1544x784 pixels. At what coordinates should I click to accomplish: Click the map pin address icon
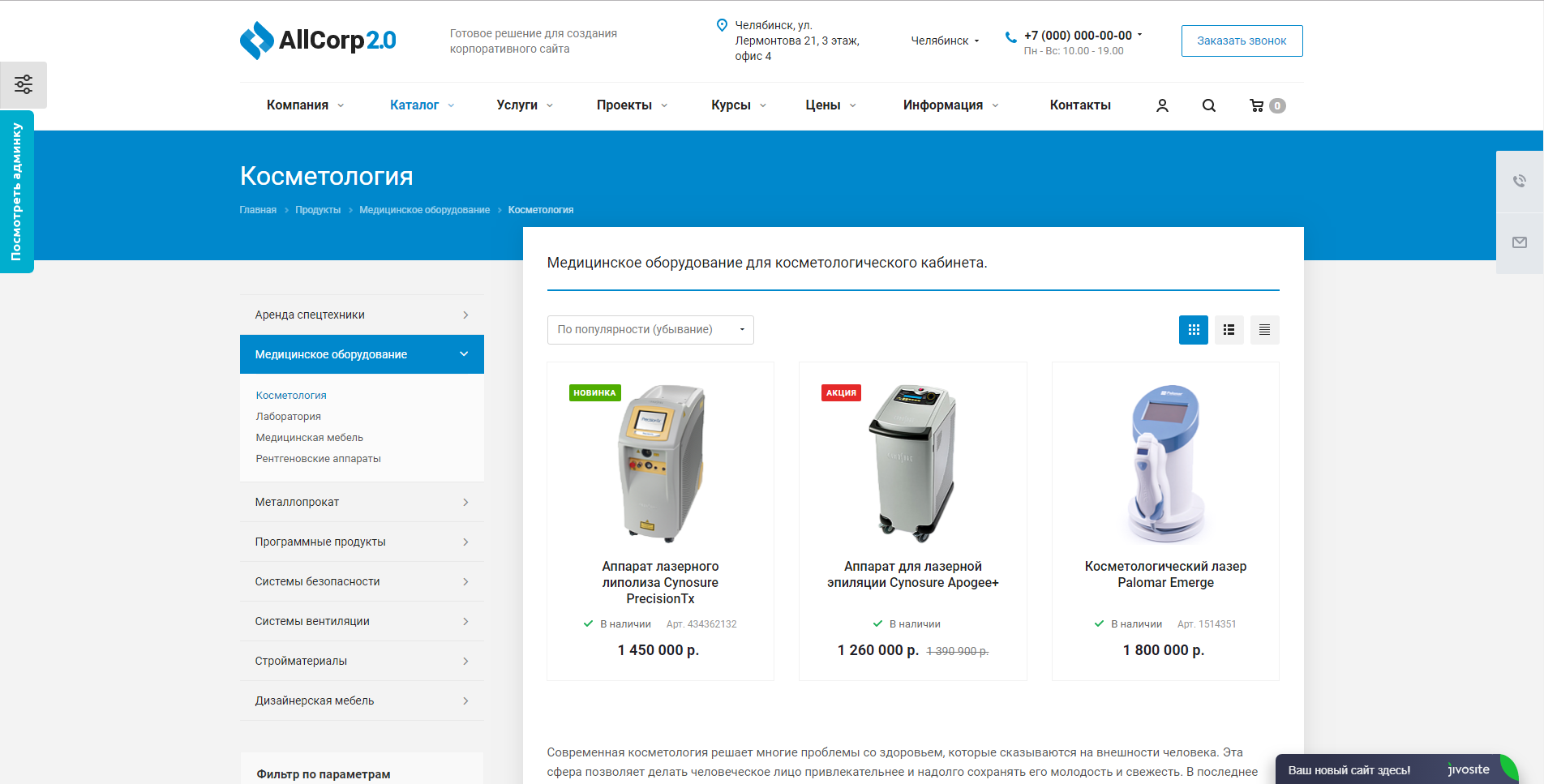pos(722,25)
